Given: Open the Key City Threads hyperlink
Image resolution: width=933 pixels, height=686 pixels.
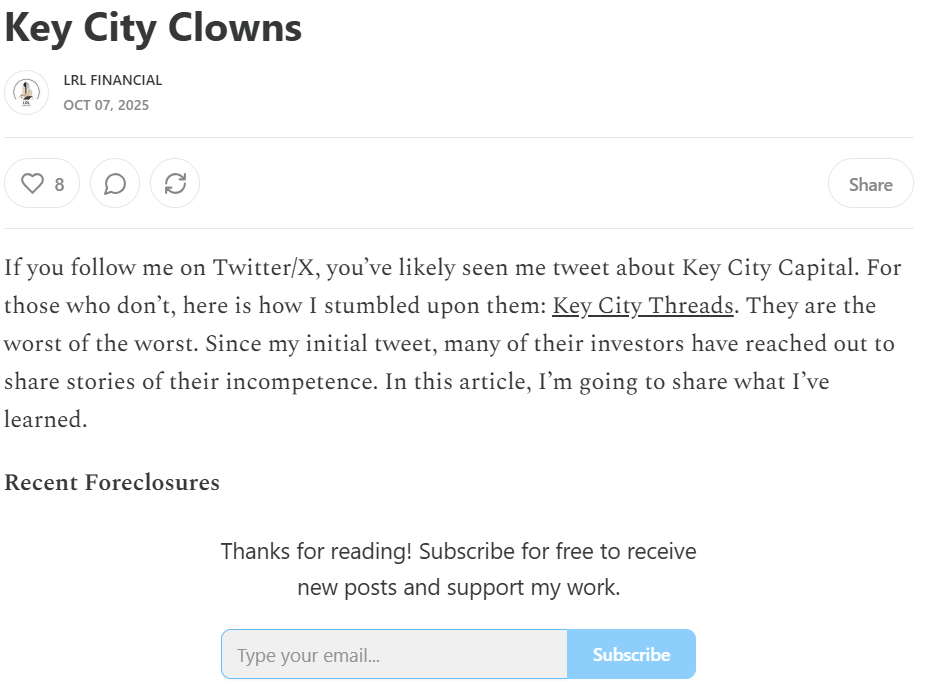Looking at the screenshot, I should (643, 306).
